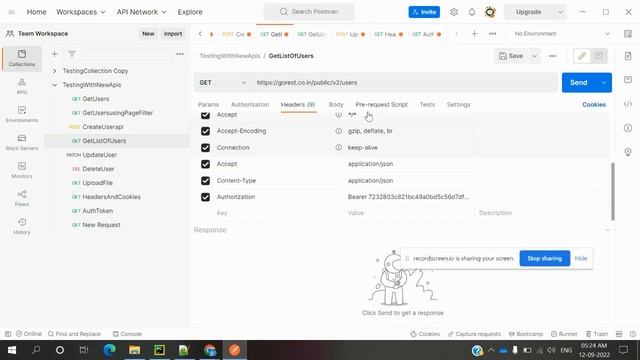Click the user avatar icon
The height and width of the screenshot is (360, 640).
click(x=490, y=12)
